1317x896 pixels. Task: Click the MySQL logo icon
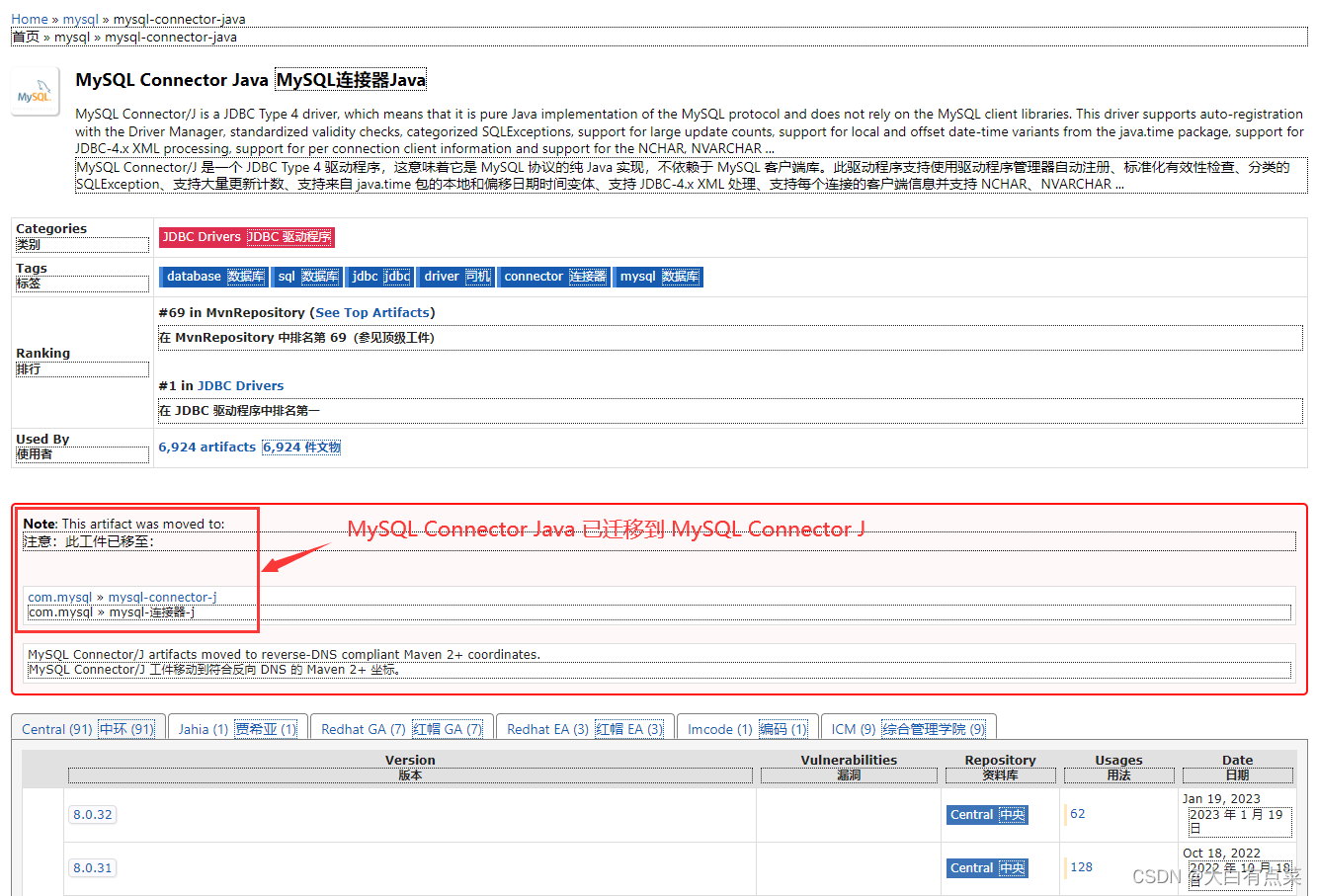point(36,92)
